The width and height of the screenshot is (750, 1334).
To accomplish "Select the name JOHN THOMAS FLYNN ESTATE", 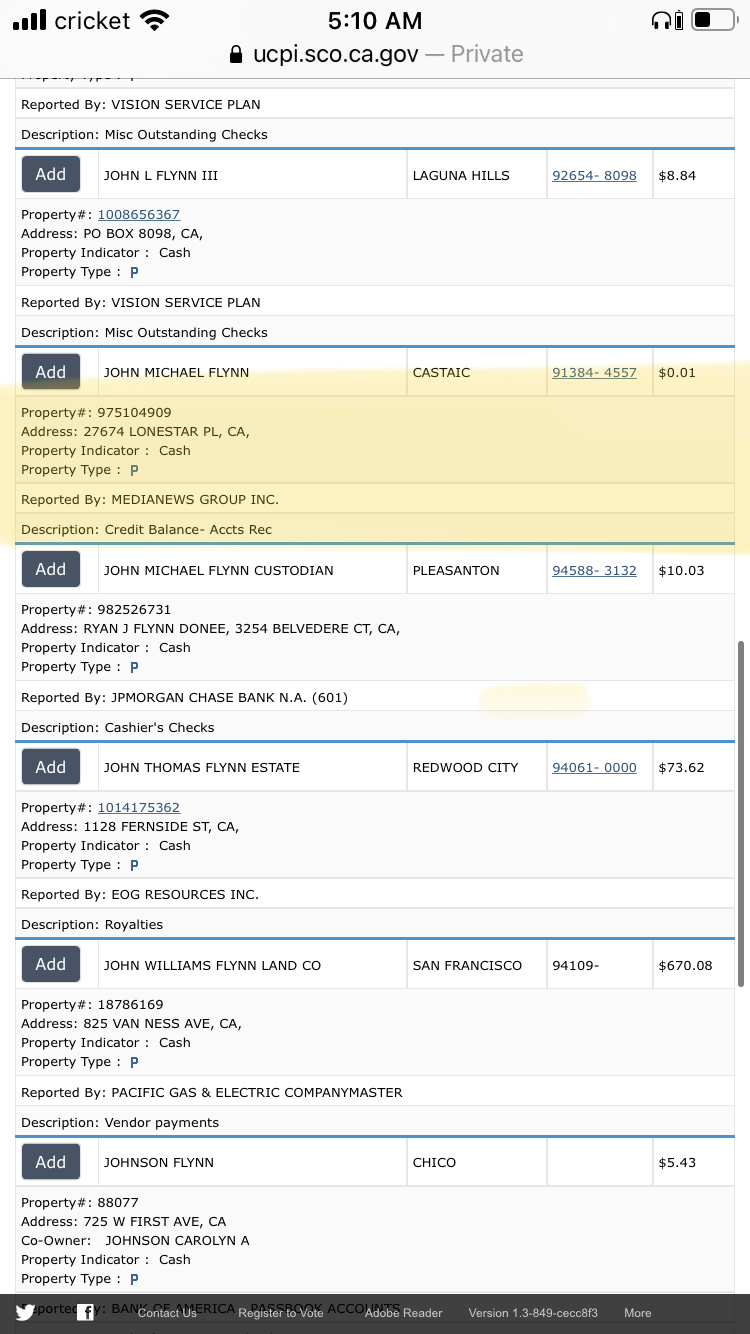I will tap(202, 768).
